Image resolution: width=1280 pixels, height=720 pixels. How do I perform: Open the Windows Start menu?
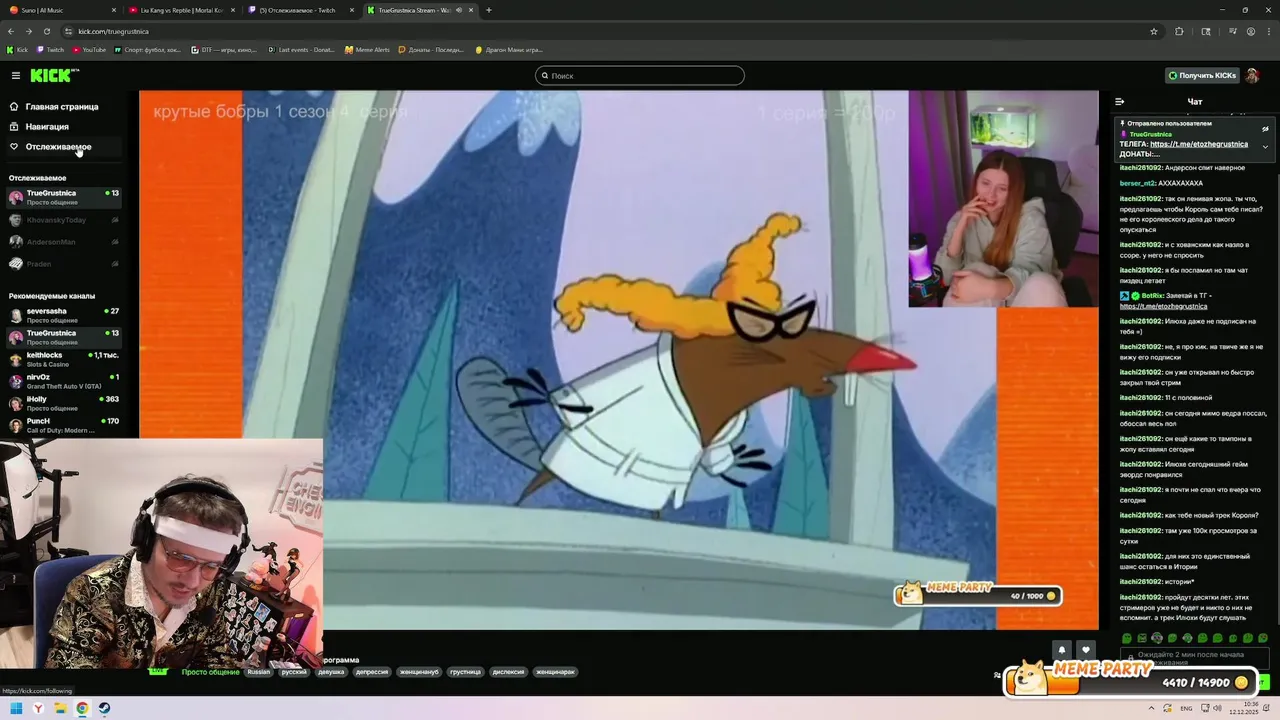(x=16, y=708)
